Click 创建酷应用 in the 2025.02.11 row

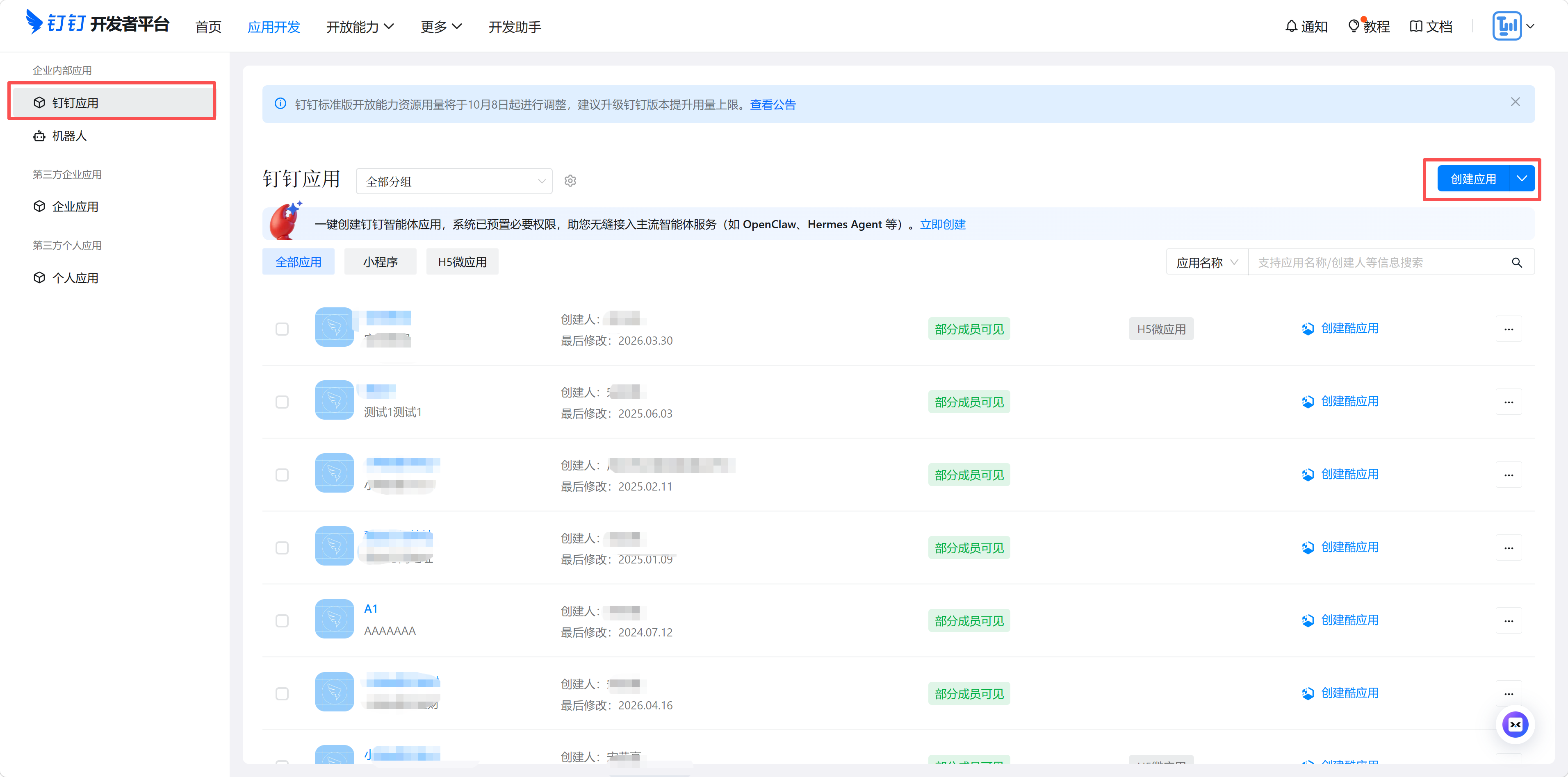click(x=1340, y=474)
